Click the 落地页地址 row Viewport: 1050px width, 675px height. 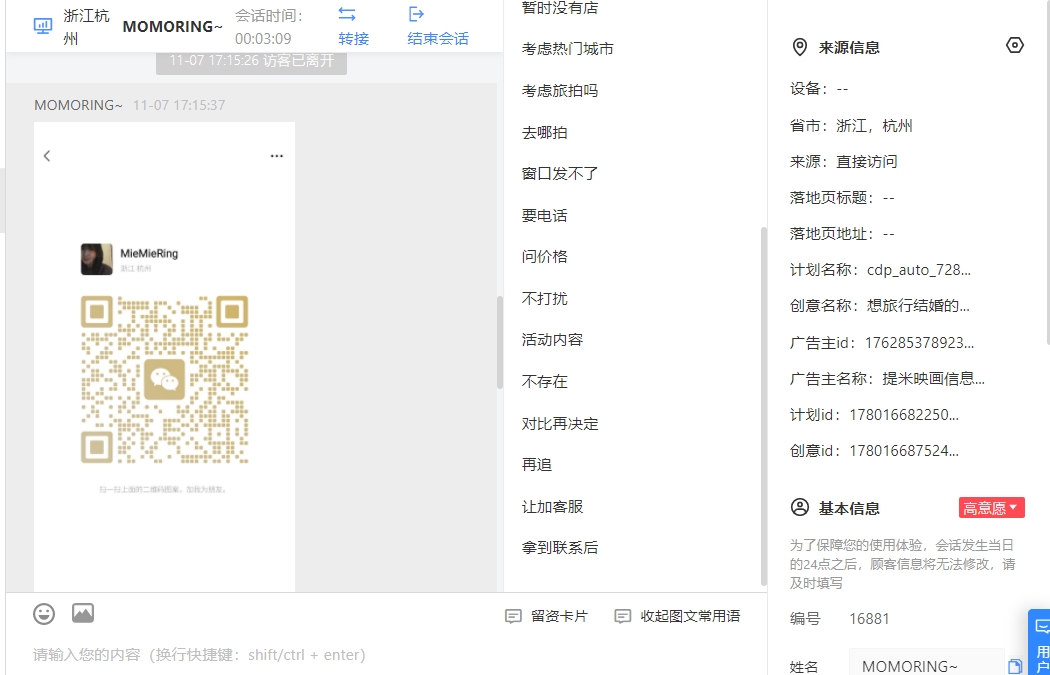(842, 234)
